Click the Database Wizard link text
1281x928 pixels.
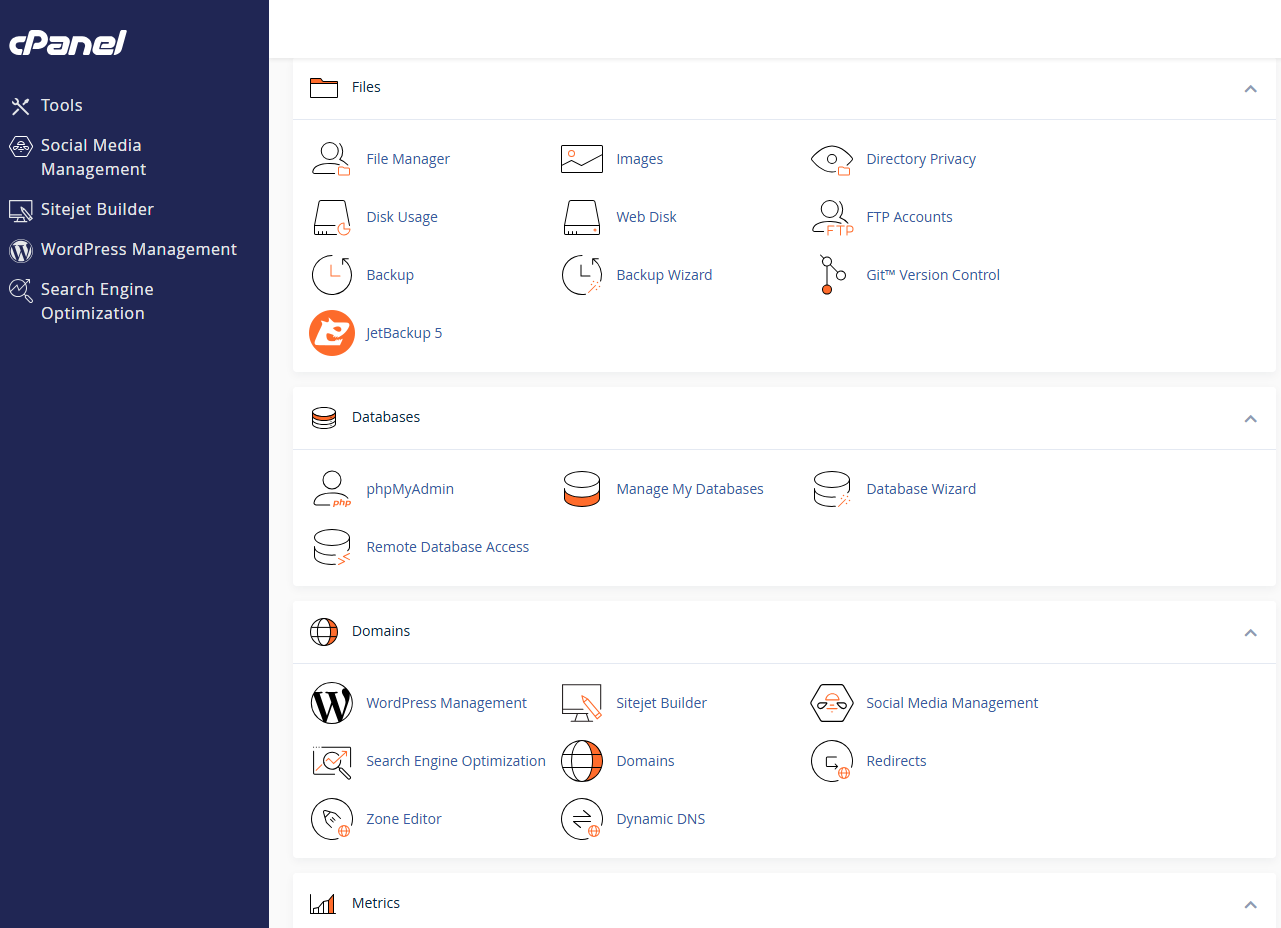pos(921,489)
